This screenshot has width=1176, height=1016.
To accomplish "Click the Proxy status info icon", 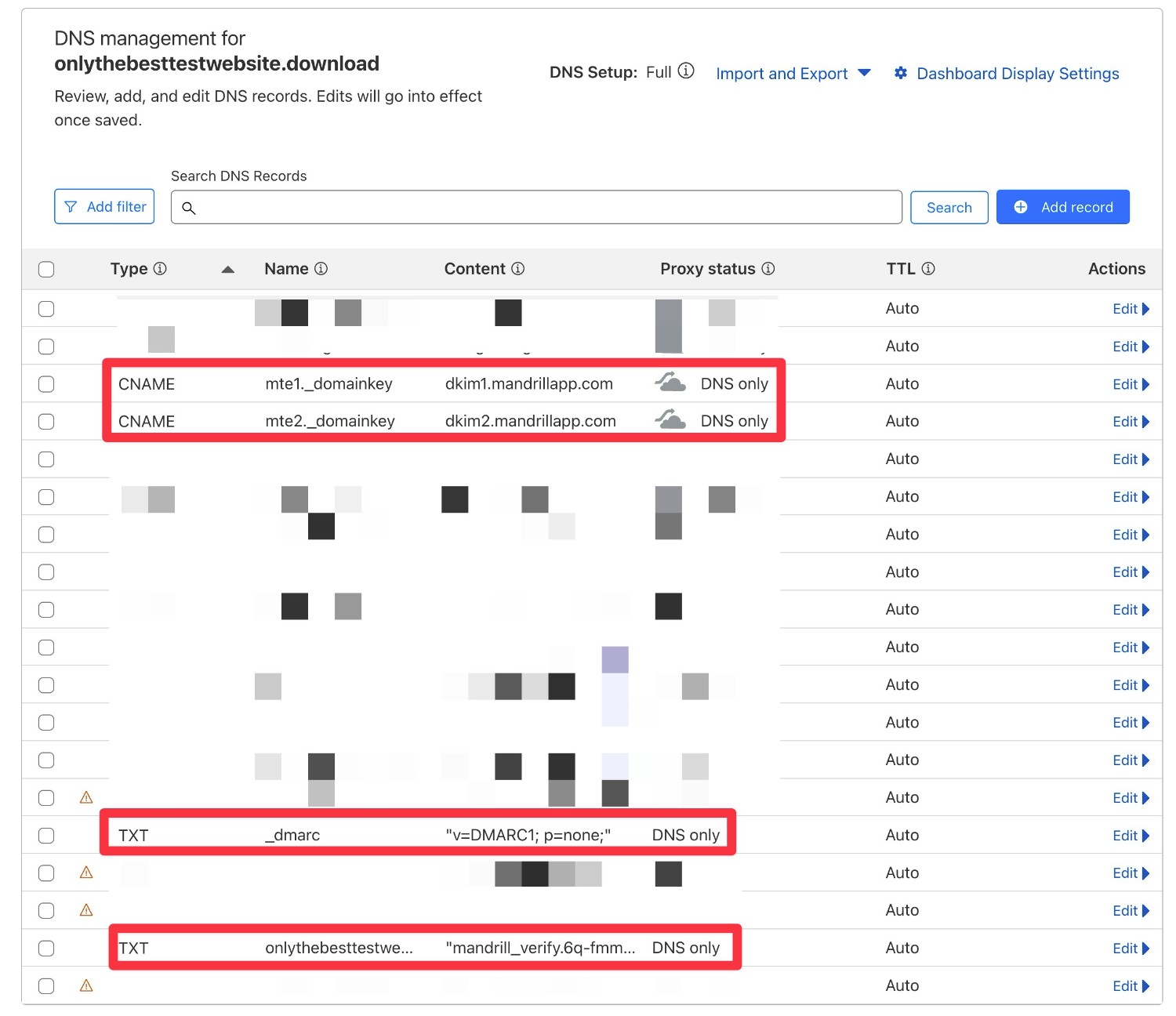I will [x=768, y=269].
